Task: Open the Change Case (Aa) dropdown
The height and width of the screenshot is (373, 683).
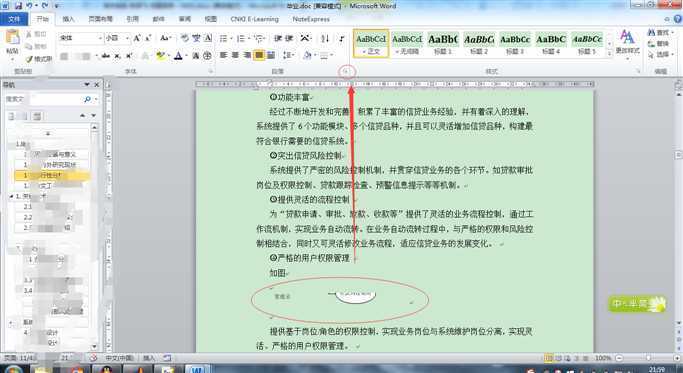Action: 165,38
